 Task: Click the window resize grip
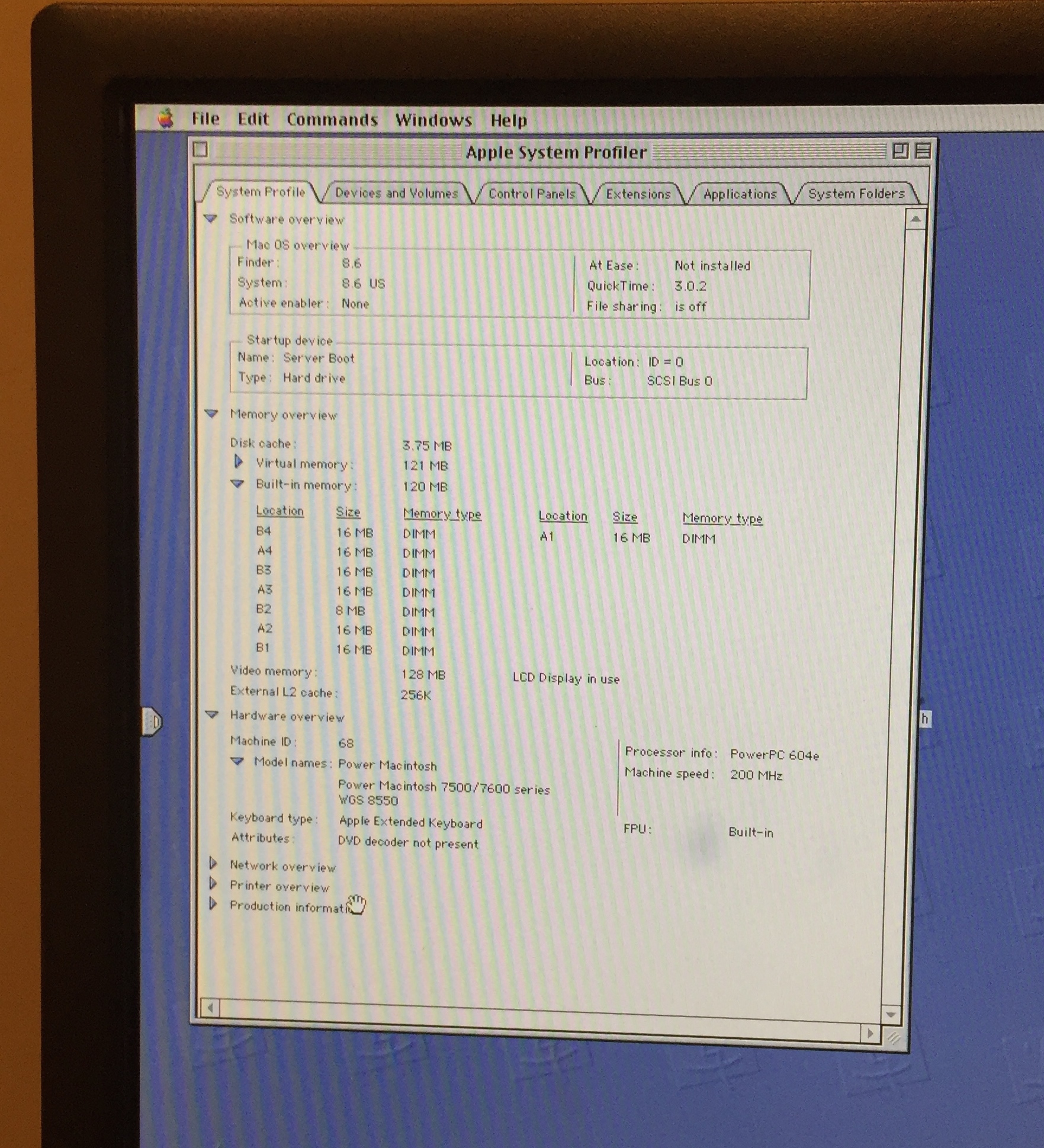tap(893, 1038)
